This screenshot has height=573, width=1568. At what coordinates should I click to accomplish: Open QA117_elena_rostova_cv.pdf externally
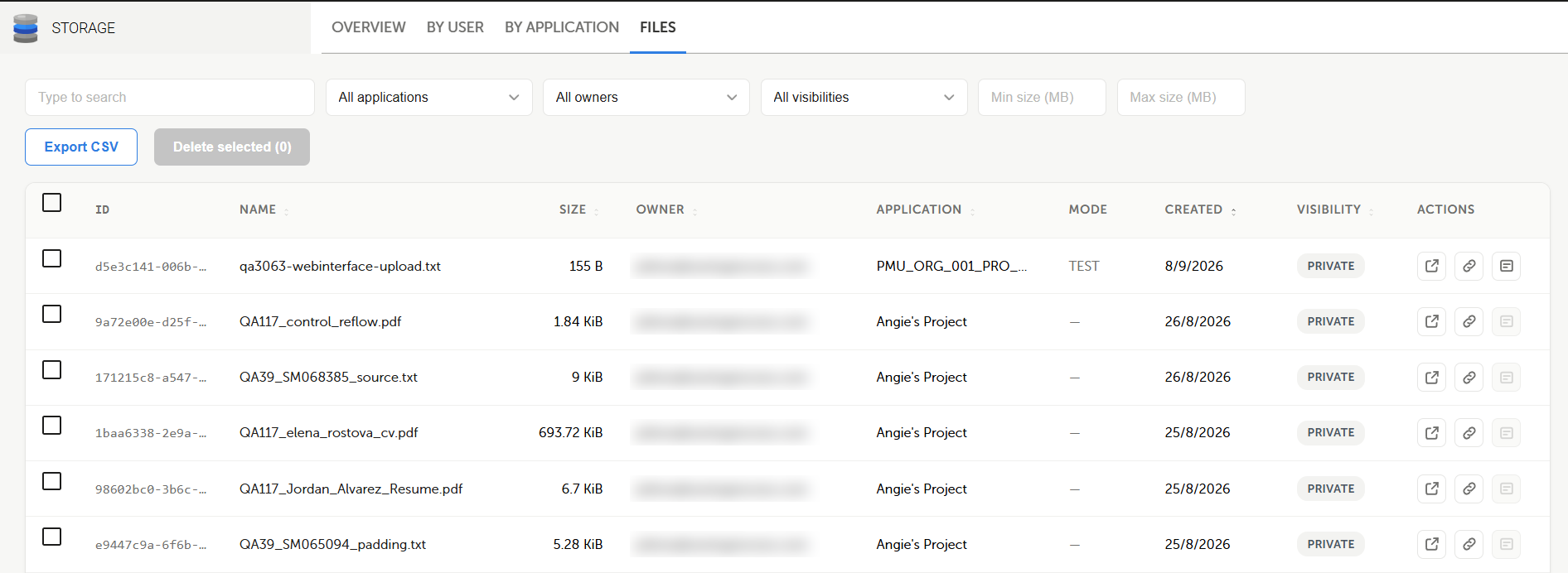click(x=1431, y=433)
